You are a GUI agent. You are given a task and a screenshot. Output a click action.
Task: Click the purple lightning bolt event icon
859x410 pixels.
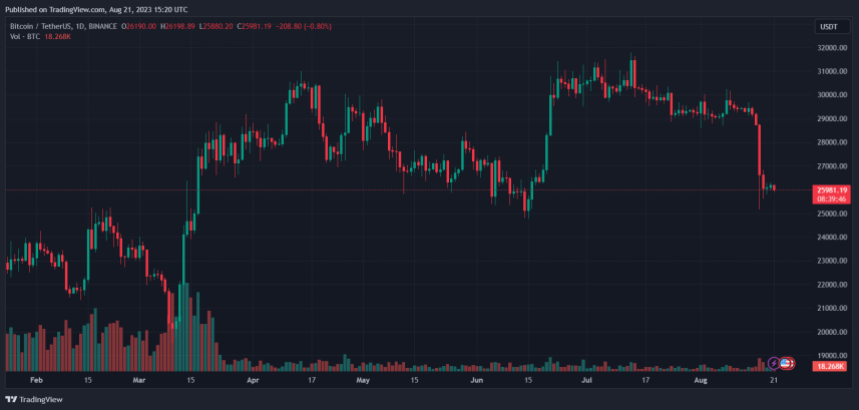coord(773,361)
